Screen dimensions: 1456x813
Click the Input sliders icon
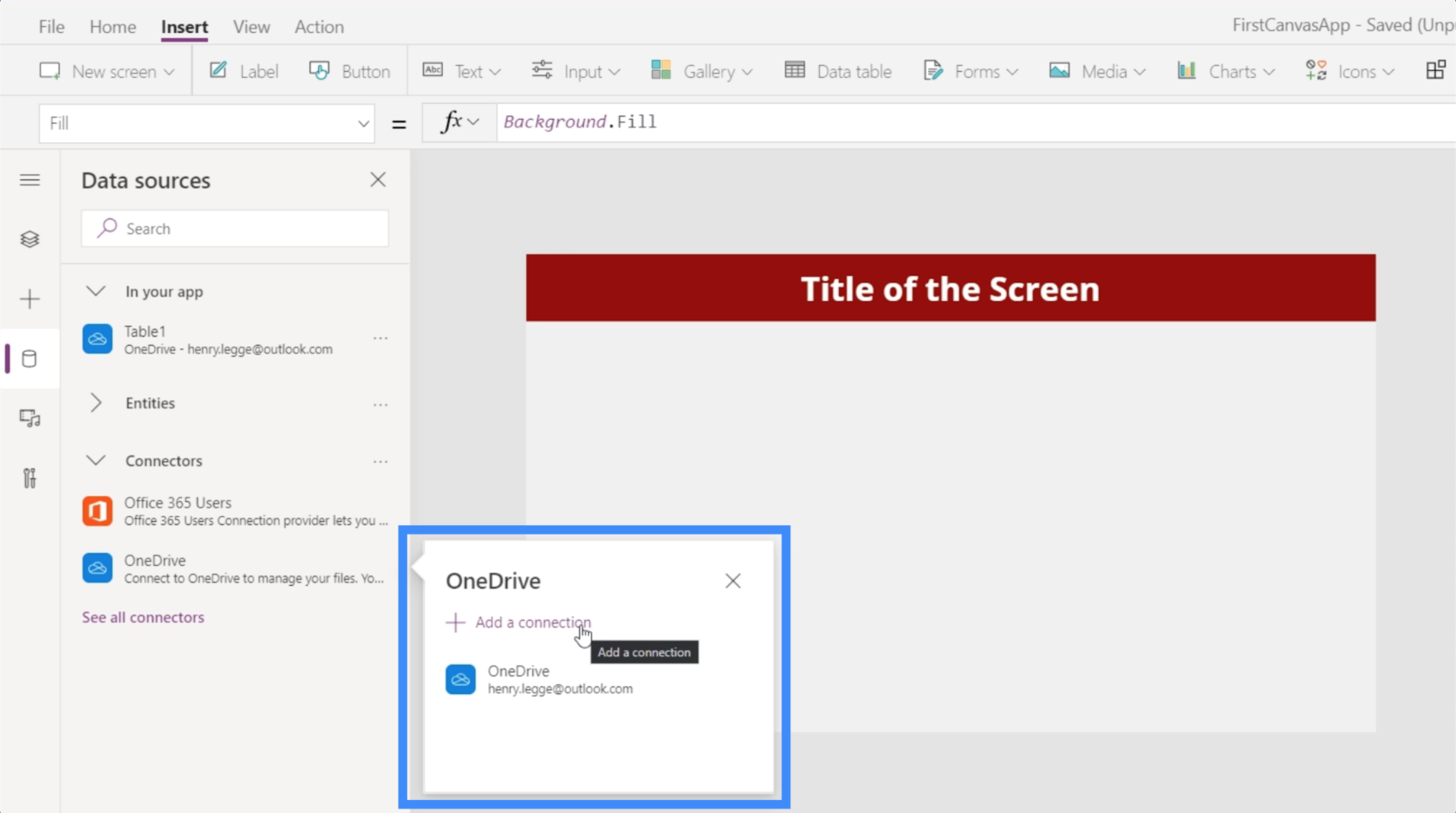coord(542,69)
